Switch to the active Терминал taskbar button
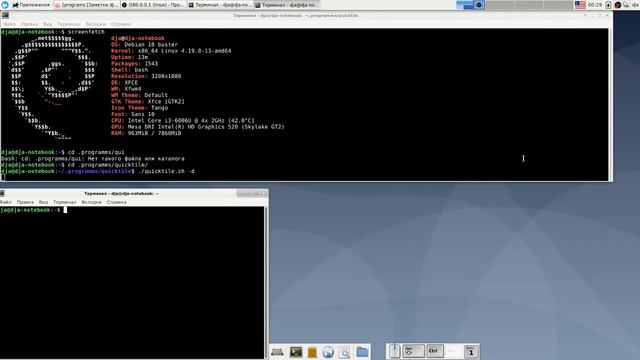The height and width of the screenshot is (360, 640). click(287, 5)
